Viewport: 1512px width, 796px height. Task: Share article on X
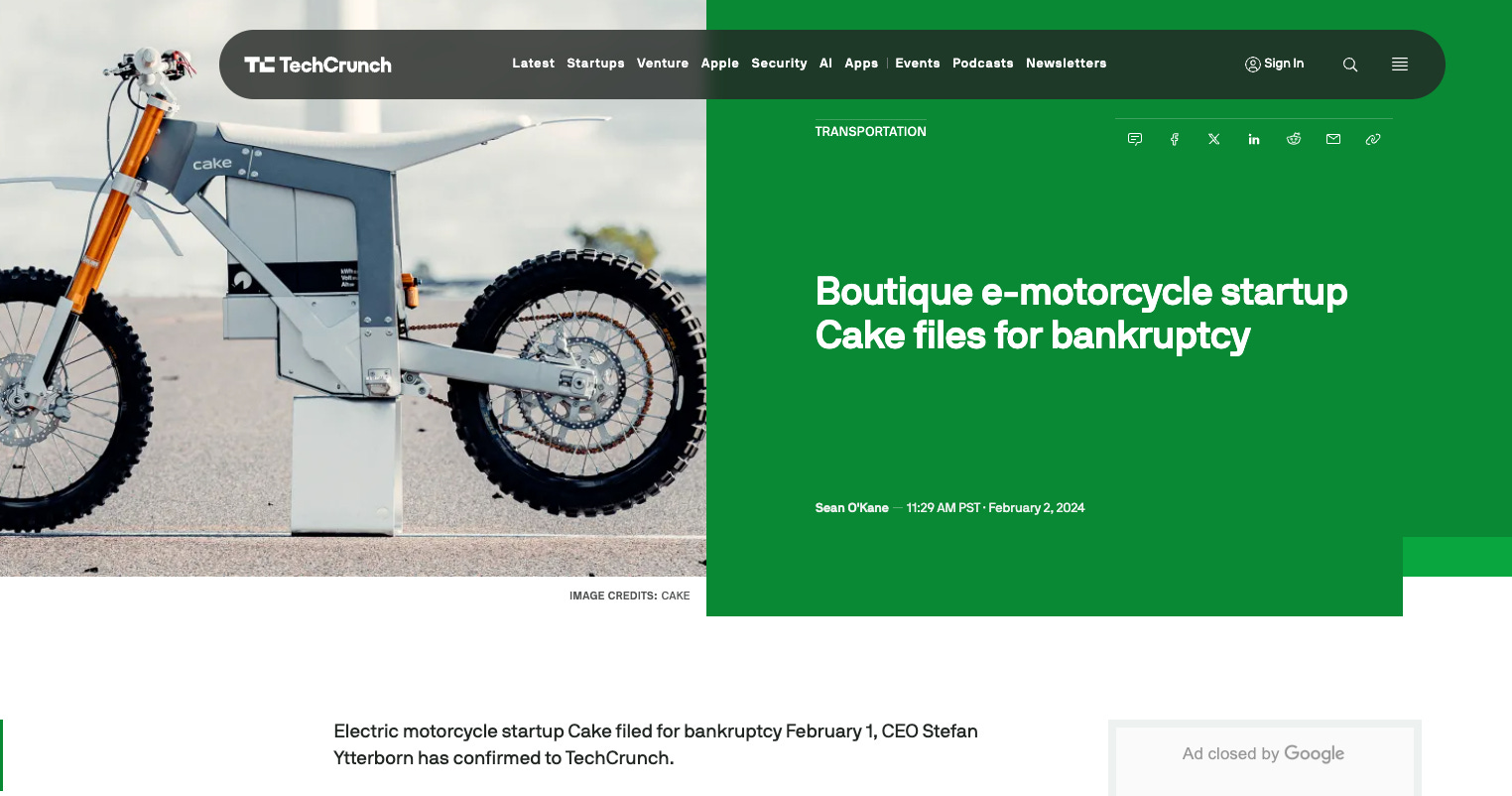click(x=1214, y=139)
